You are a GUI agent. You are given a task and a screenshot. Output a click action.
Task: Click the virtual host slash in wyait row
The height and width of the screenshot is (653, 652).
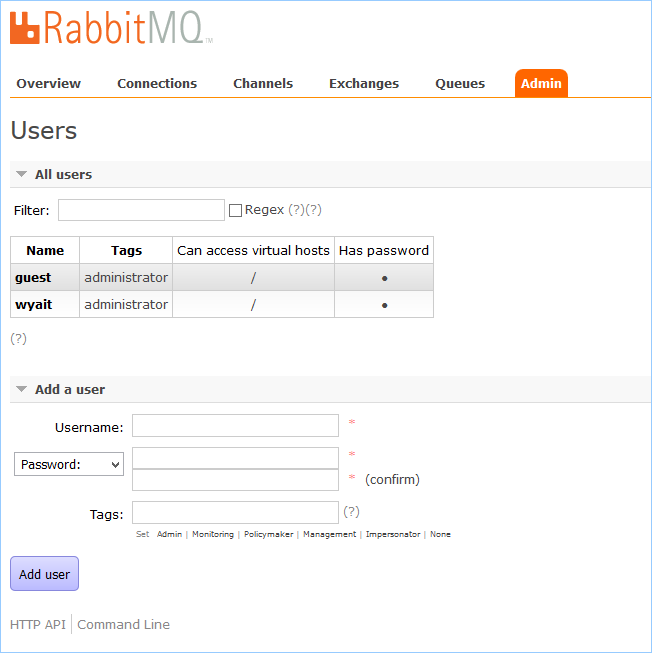[x=253, y=305]
